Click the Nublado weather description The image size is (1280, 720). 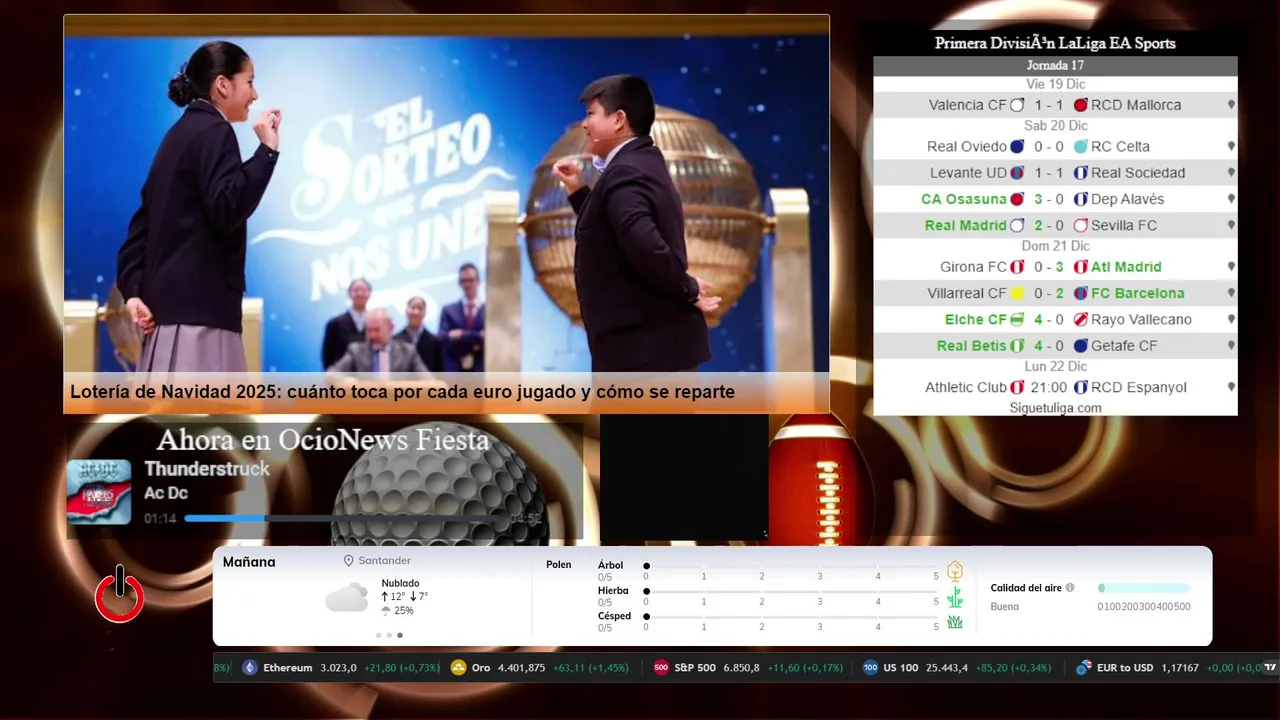tap(400, 583)
